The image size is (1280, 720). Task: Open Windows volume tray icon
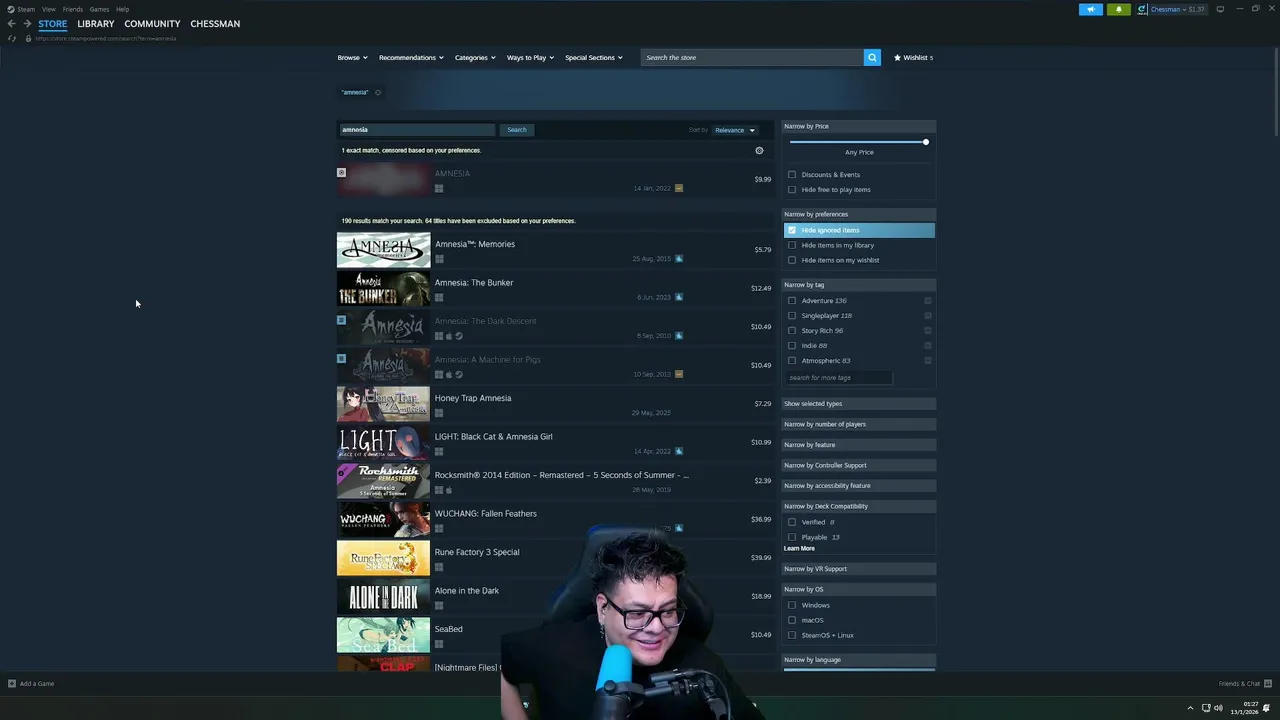point(1218,708)
